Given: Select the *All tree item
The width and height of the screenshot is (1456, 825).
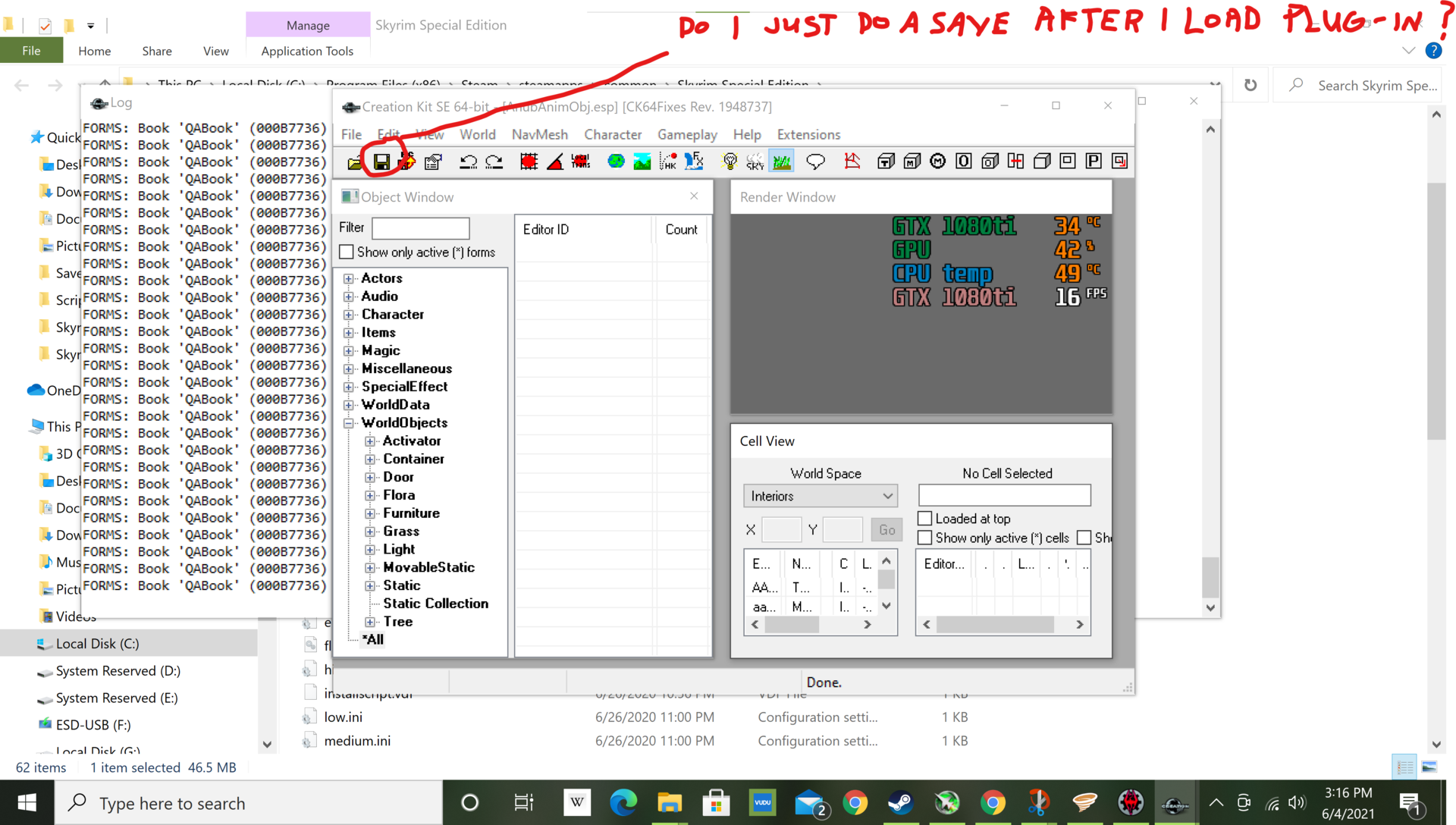Looking at the screenshot, I should point(372,639).
